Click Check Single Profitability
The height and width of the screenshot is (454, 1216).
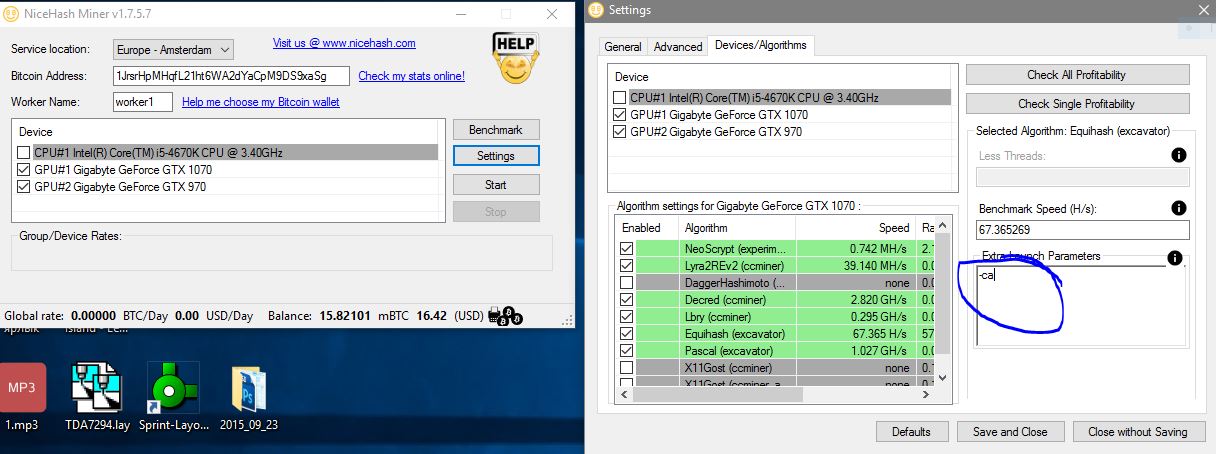(1077, 103)
